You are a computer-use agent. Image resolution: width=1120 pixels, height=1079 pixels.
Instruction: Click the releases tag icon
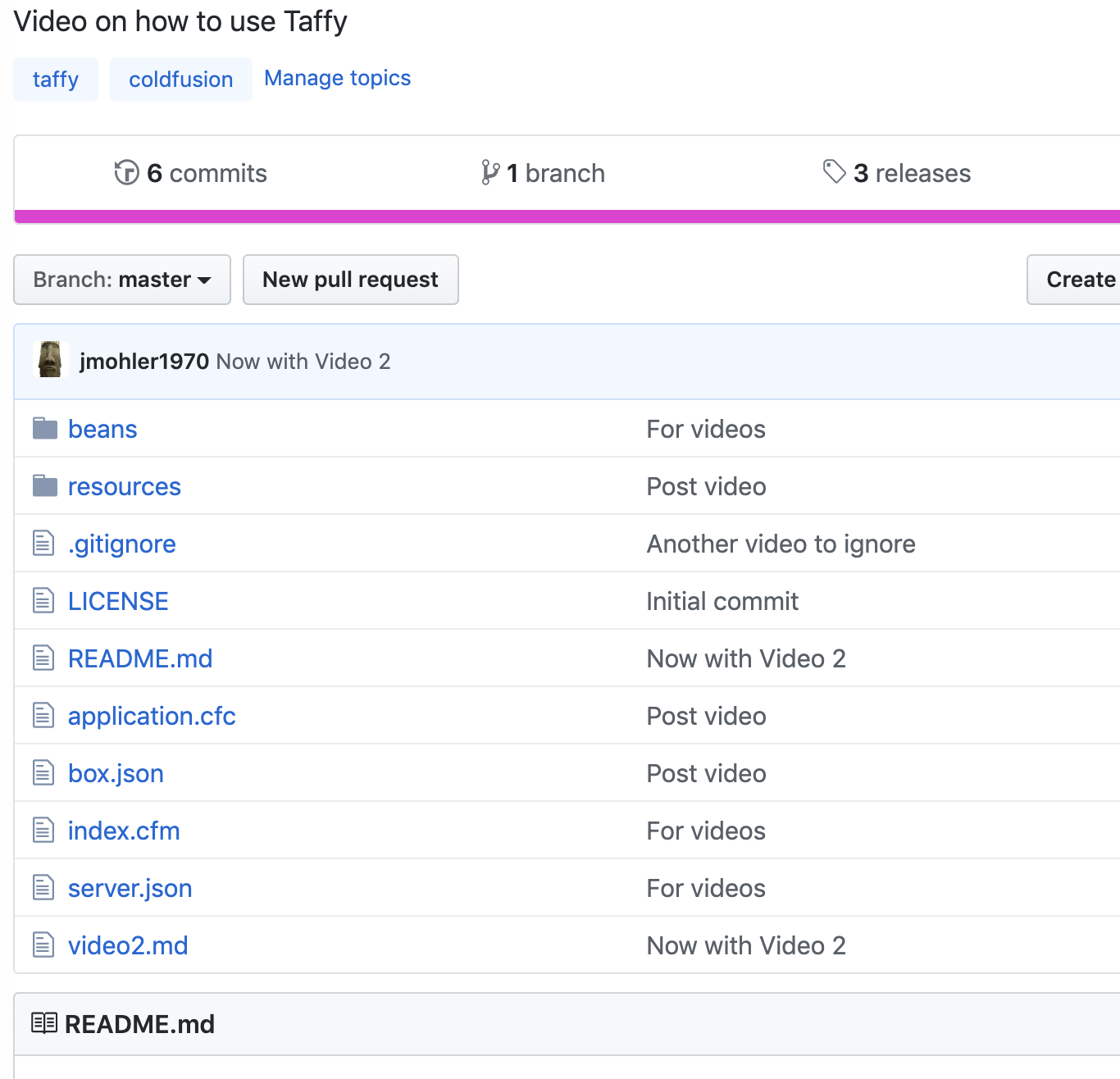pos(834,172)
